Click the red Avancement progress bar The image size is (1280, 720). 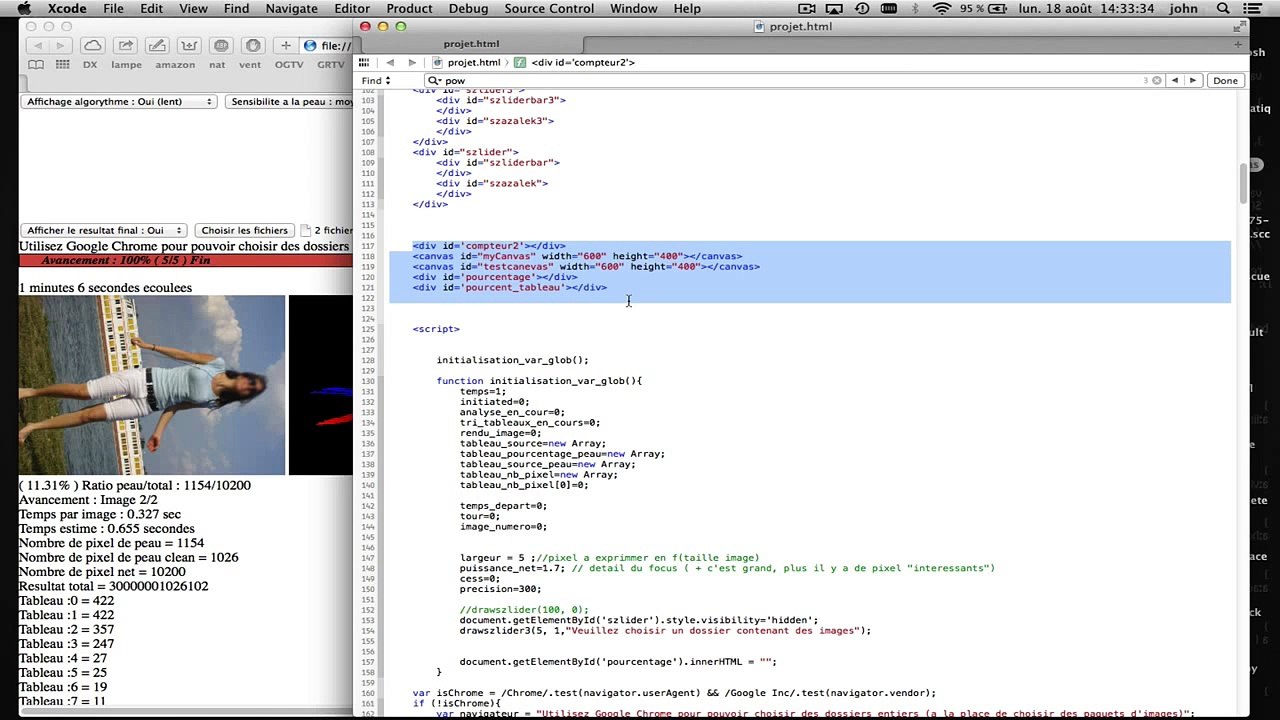pyautogui.click(x=185, y=261)
